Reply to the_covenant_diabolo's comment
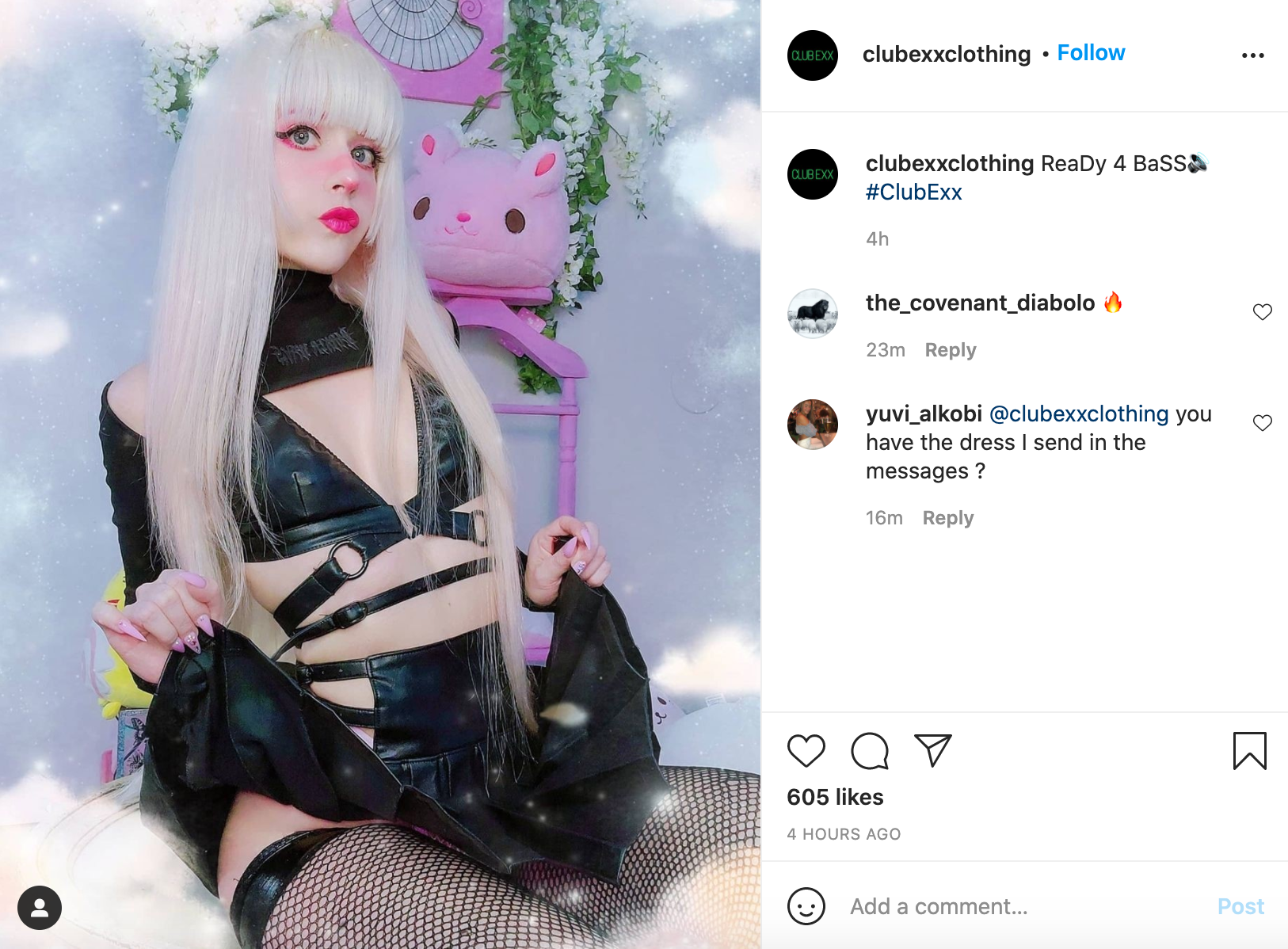 click(951, 350)
